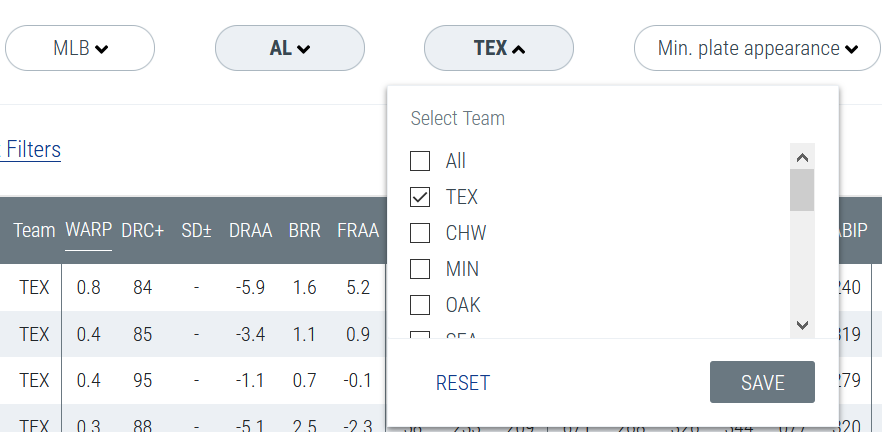This screenshot has height=432, width=882.
Task: Open the Filters link
Action: point(33,150)
